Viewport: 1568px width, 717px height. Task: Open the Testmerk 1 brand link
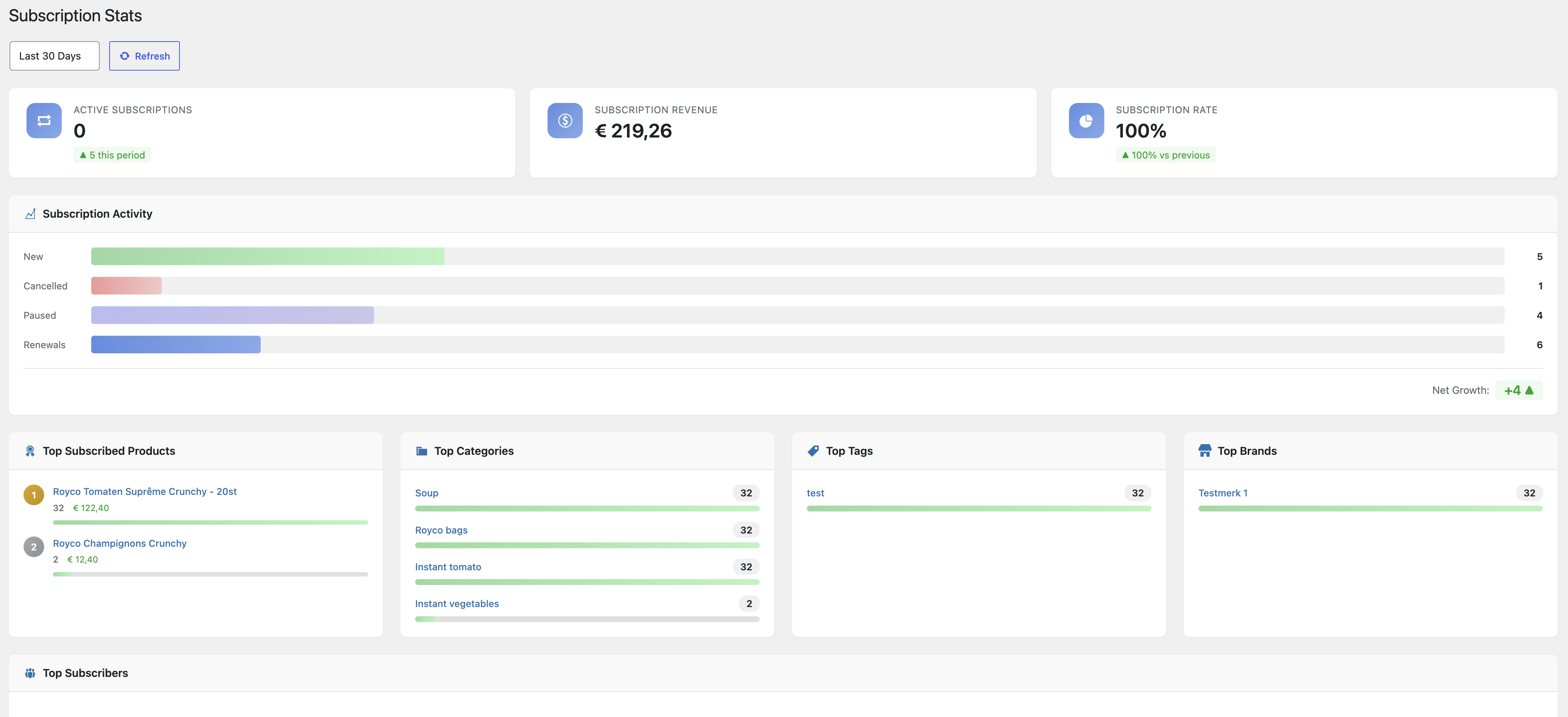[x=1223, y=493]
